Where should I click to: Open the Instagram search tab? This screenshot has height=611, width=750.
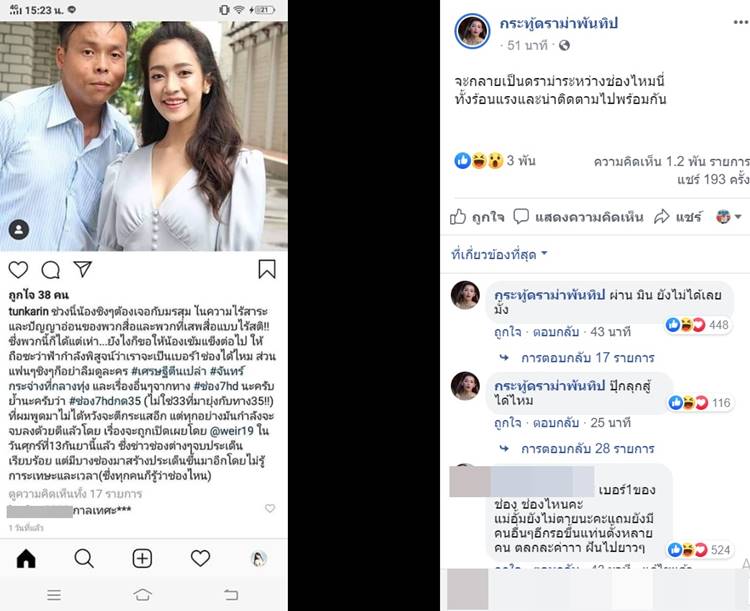pyautogui.click(x=84, y=559)
